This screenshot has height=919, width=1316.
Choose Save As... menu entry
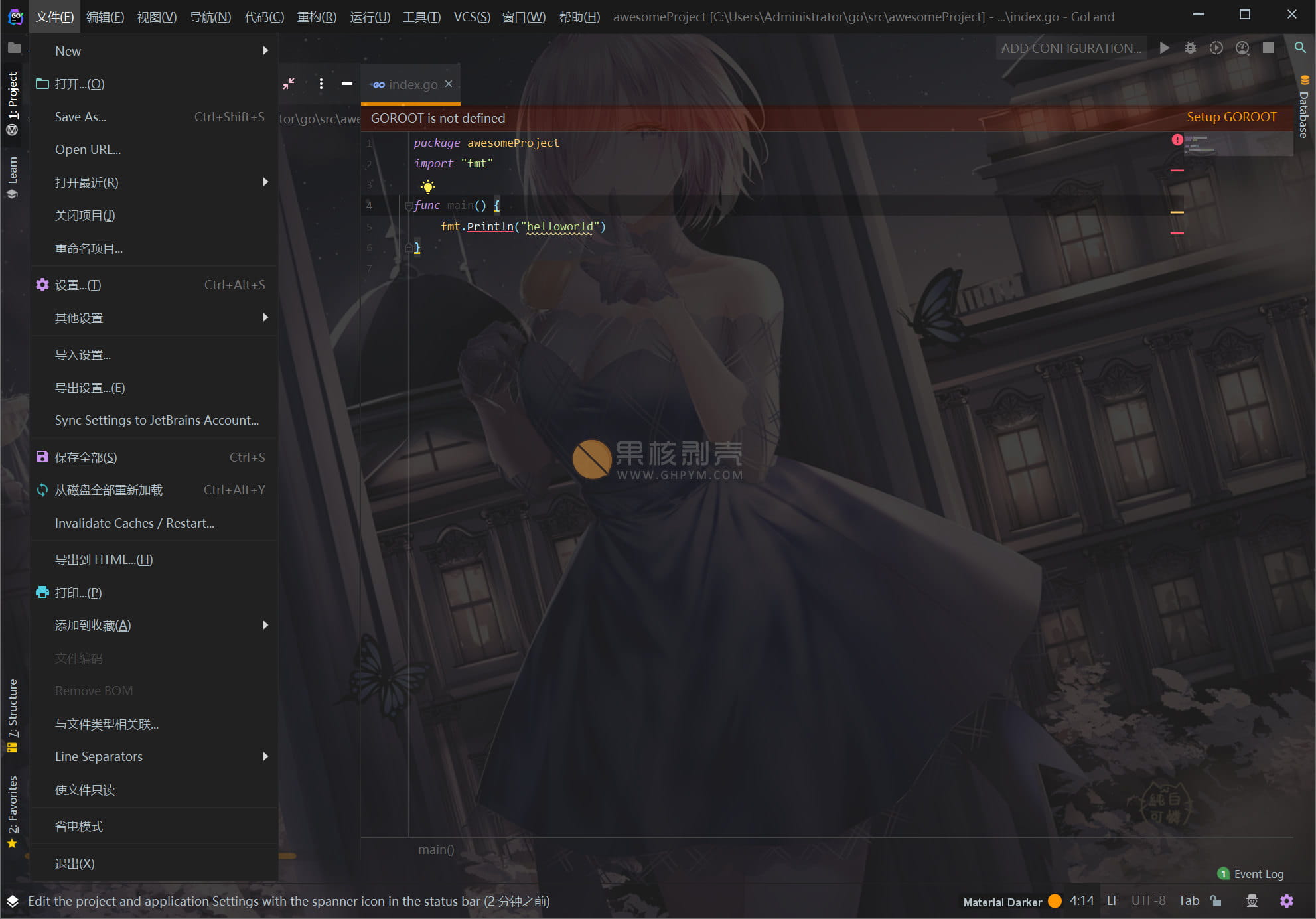(x=154, y=117)
